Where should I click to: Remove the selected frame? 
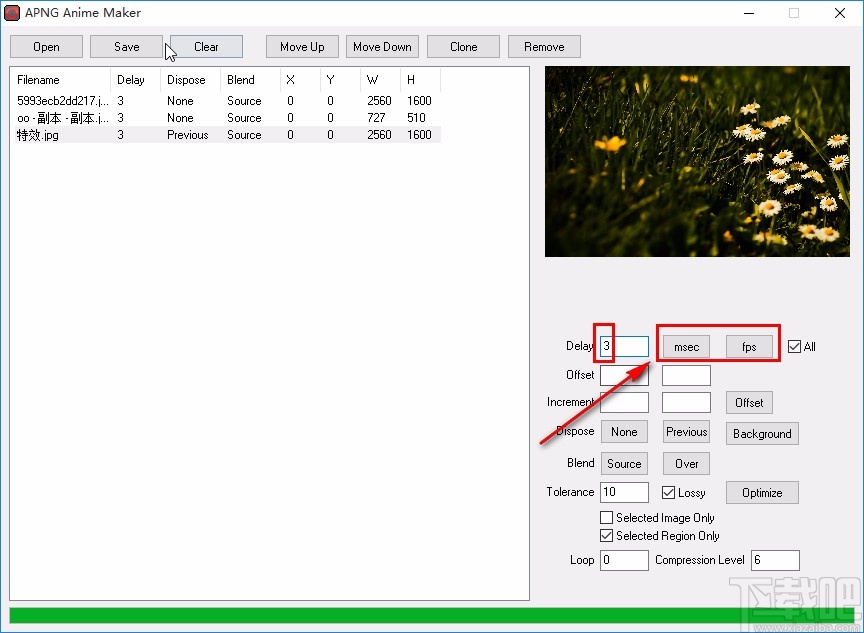pos(544,47)
